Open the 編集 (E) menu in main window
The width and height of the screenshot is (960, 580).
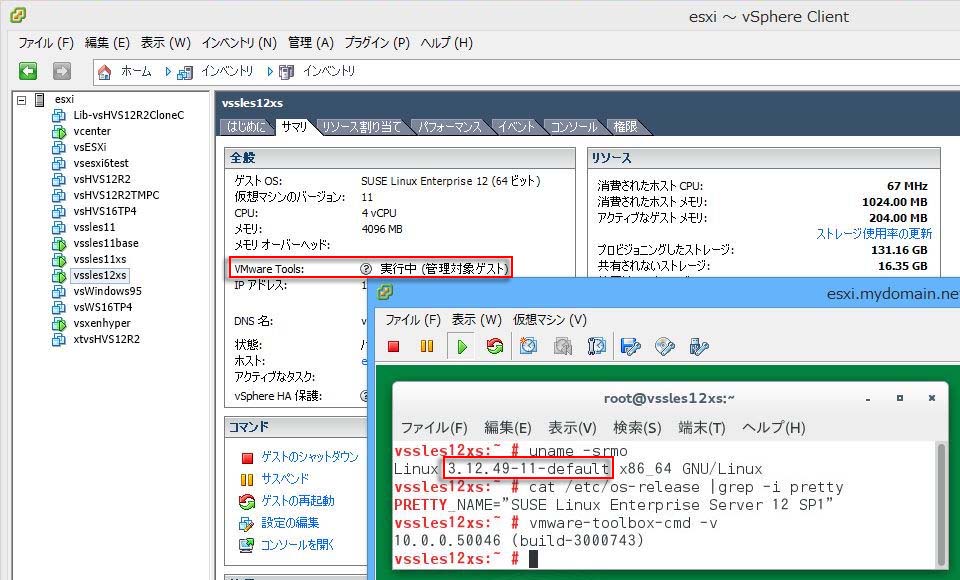[x=107, y=43]
